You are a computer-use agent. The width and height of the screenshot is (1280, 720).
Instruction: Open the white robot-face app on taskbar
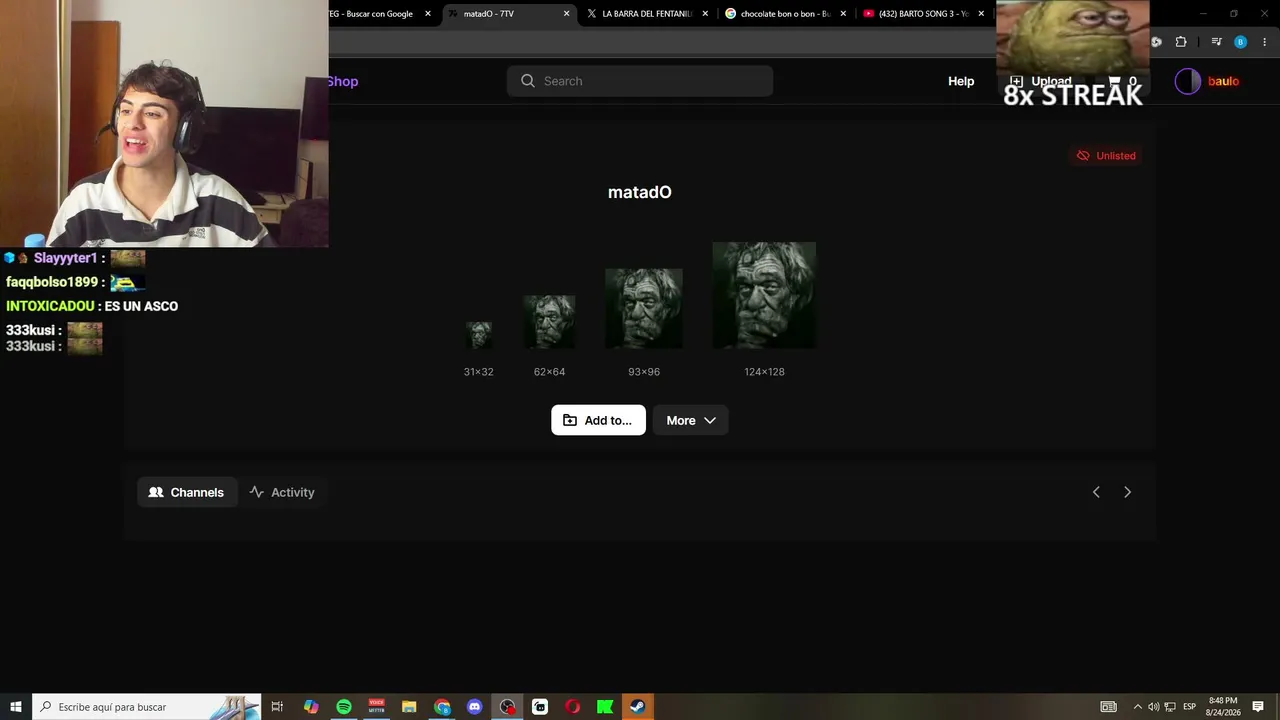[540, 707]
